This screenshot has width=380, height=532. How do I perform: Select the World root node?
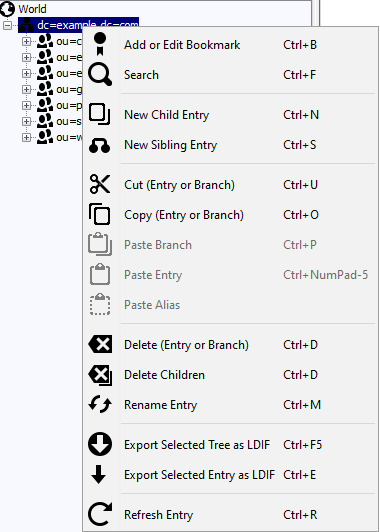click(32, 9)
